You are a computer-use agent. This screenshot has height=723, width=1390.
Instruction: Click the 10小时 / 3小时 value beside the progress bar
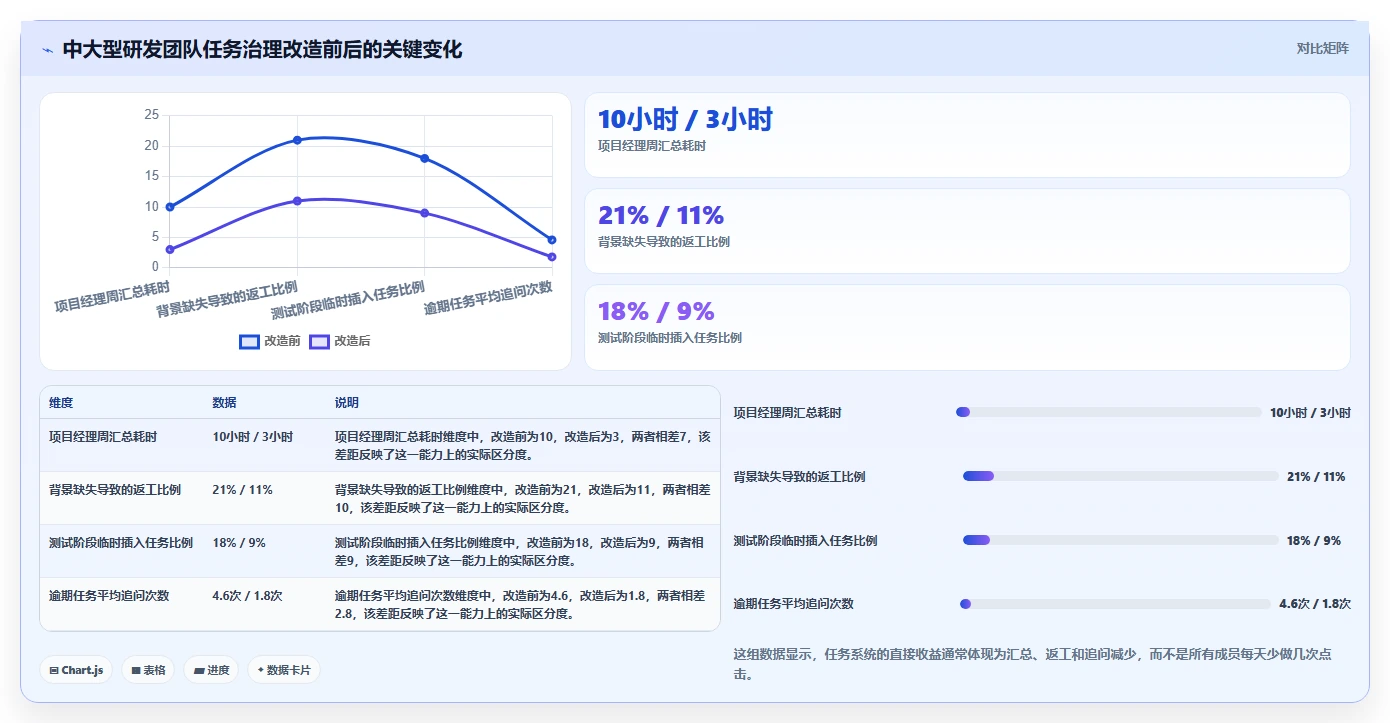pyautogui.click(x=1310, y=412)
